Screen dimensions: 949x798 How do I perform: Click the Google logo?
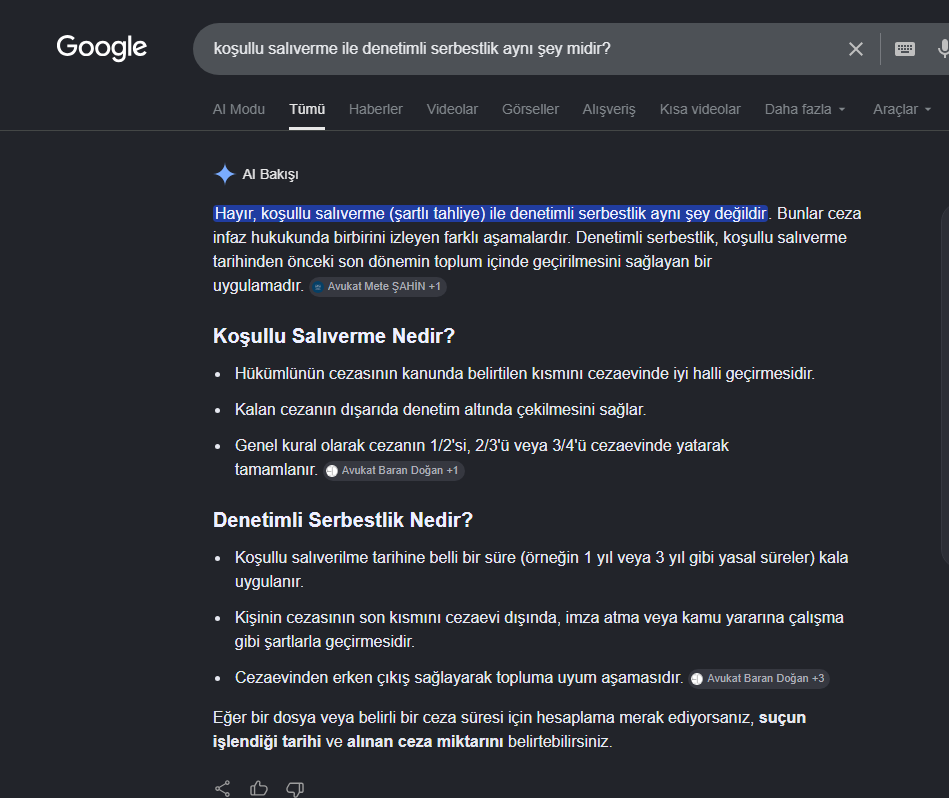[x=102, y=48]
